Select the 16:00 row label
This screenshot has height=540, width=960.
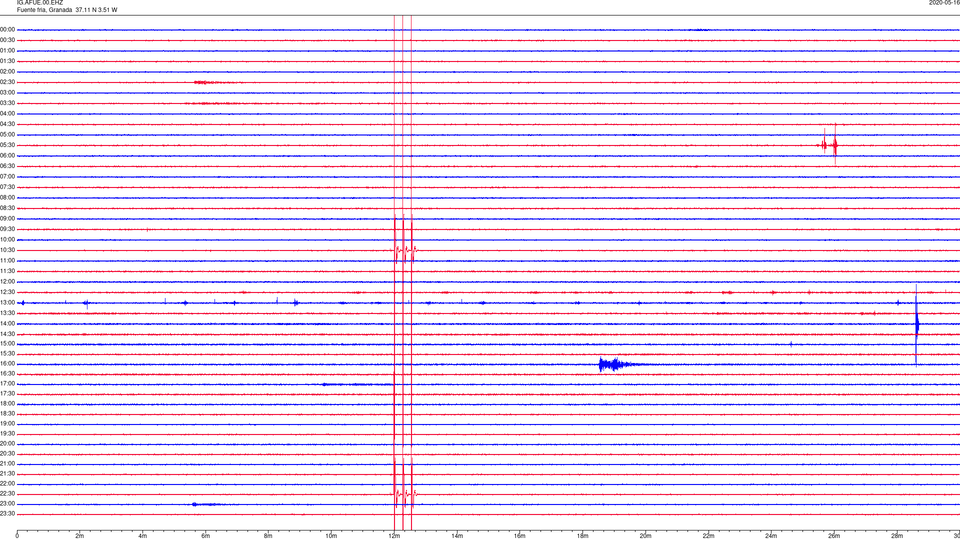coord(7,364)
